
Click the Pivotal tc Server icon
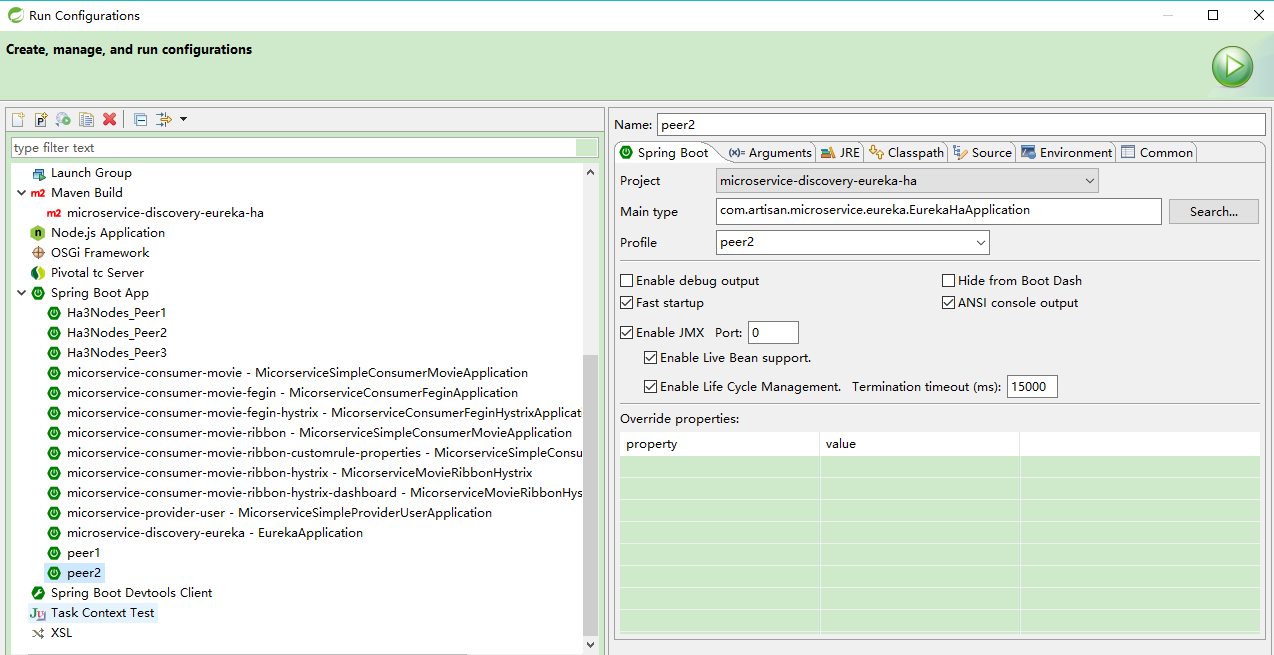coord(38,273)
